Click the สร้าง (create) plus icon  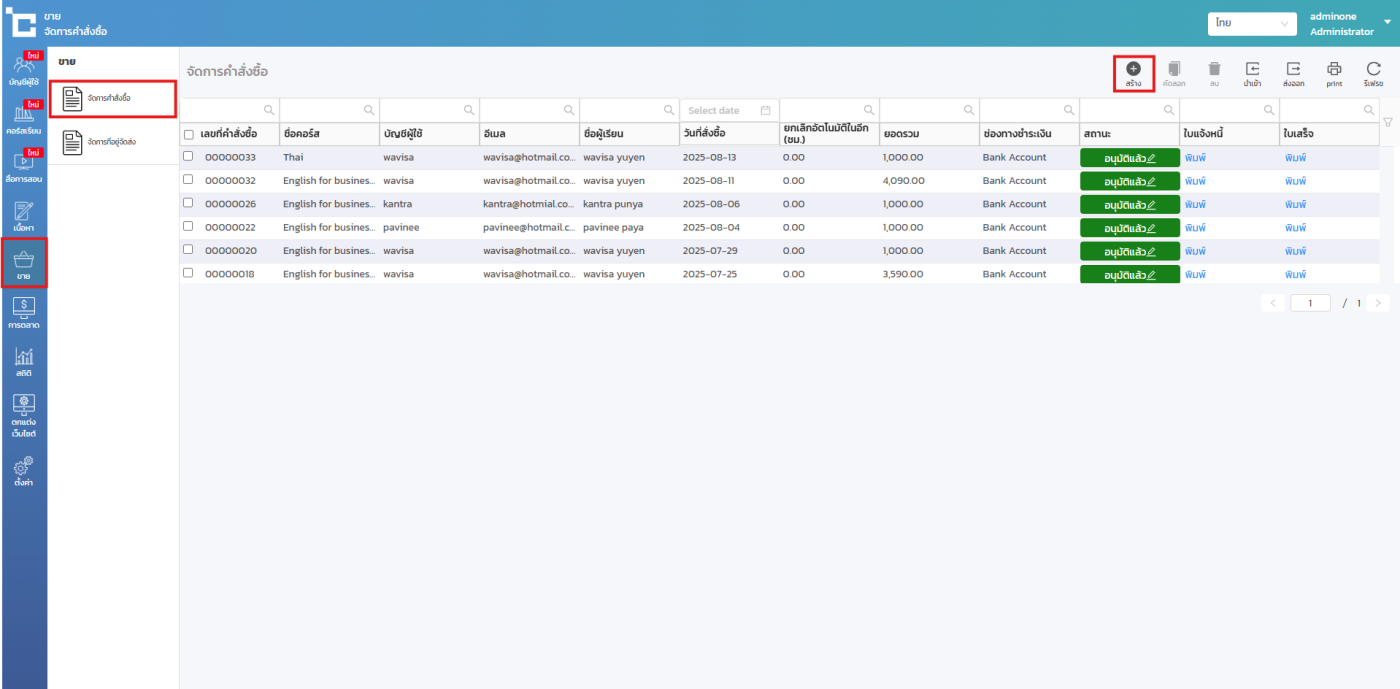click(x=1133, y=70)
